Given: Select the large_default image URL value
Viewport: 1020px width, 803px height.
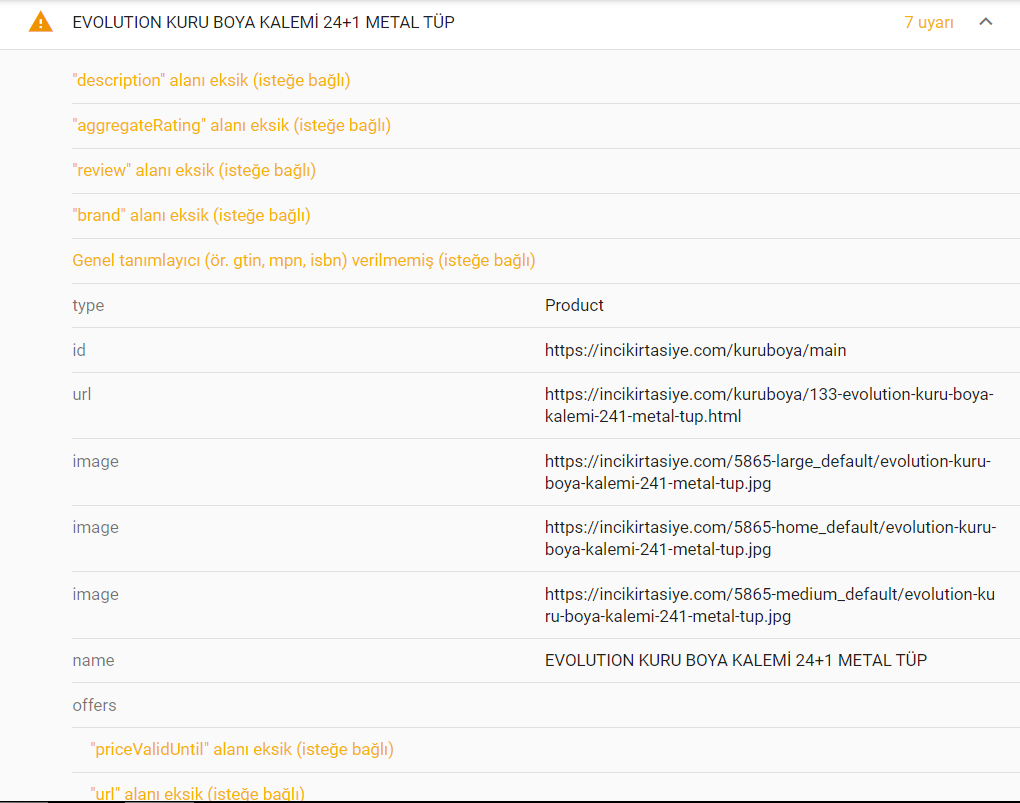Looking at the screenshot, I should 768,472.
